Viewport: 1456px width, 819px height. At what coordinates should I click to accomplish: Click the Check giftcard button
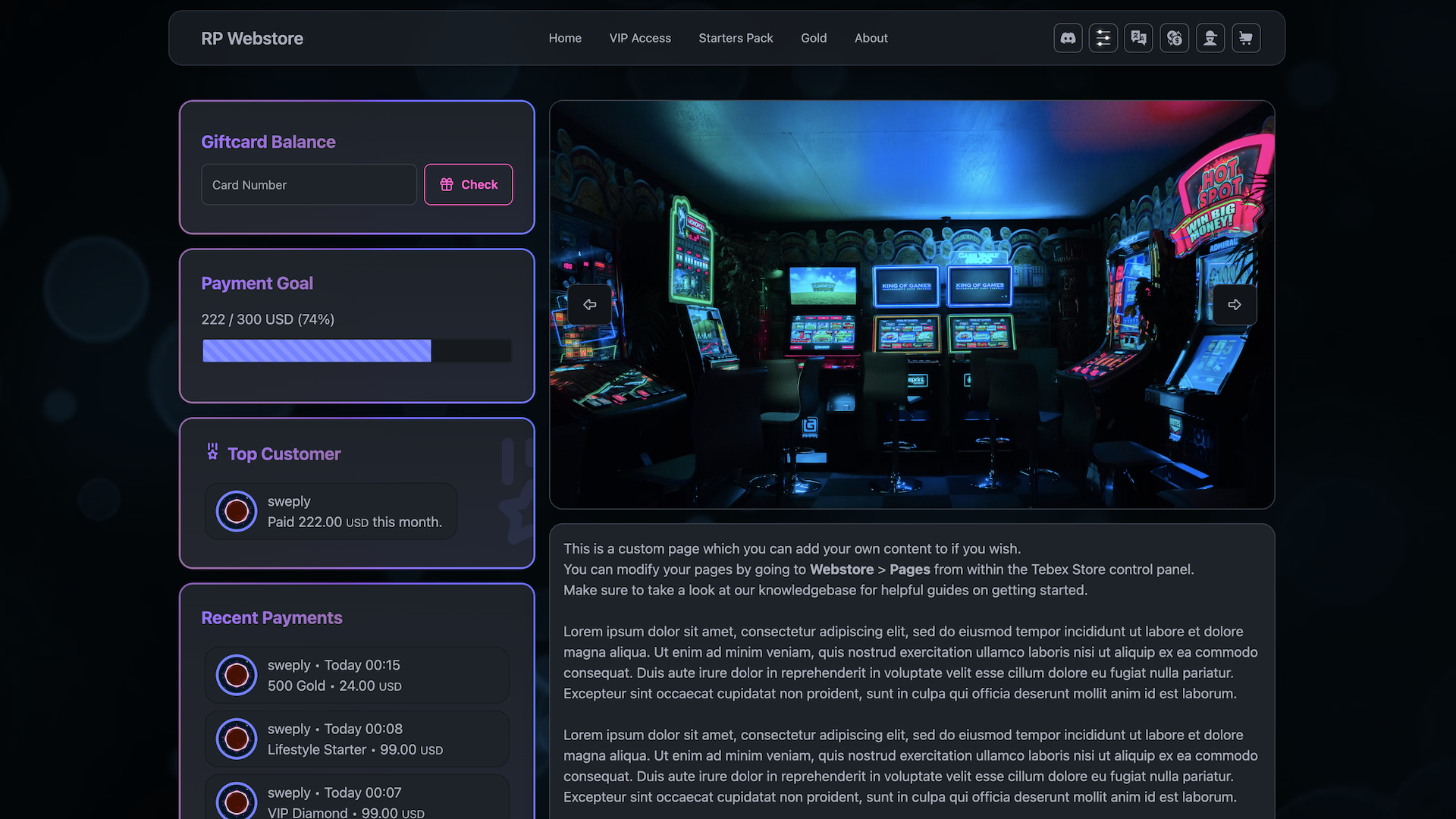point(468,184)
